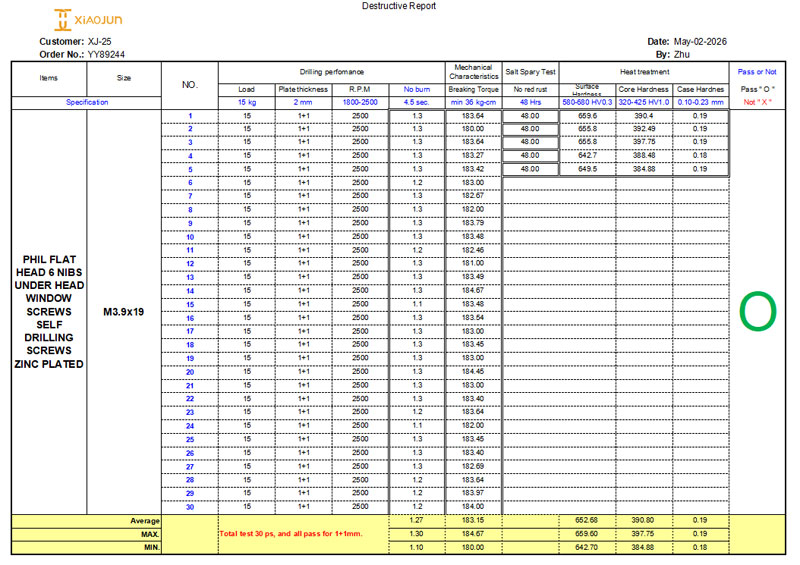Click the Customer XJ-25 field
This screenshot has width=800, height=565.
tap(75, 41)
